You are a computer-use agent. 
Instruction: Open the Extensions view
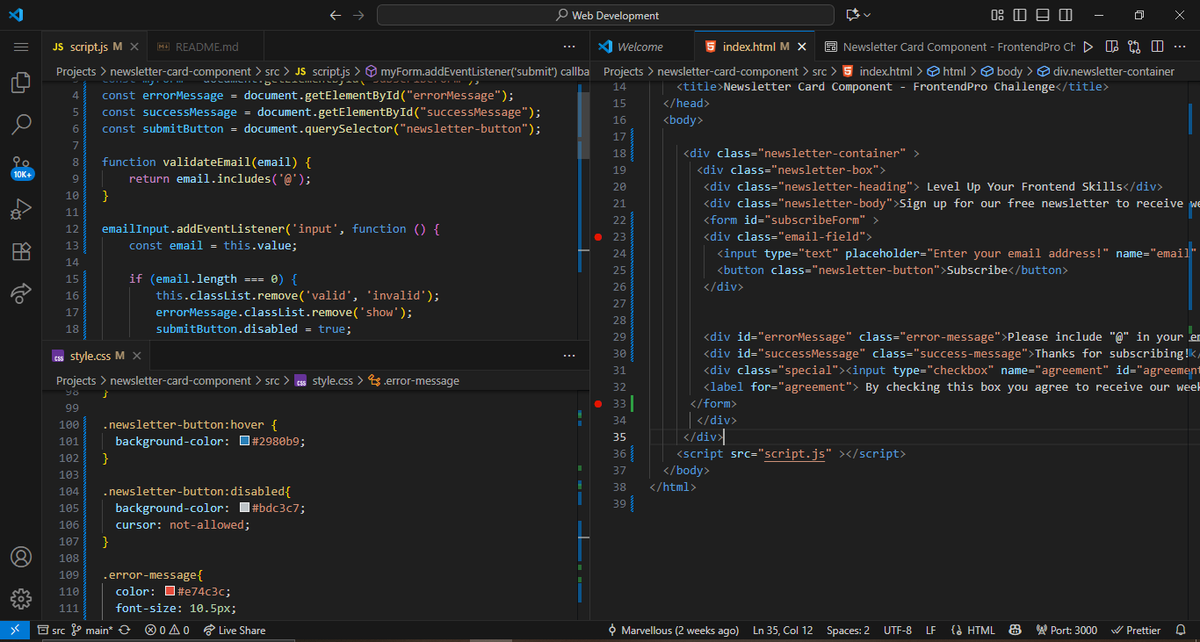[20, 251]
